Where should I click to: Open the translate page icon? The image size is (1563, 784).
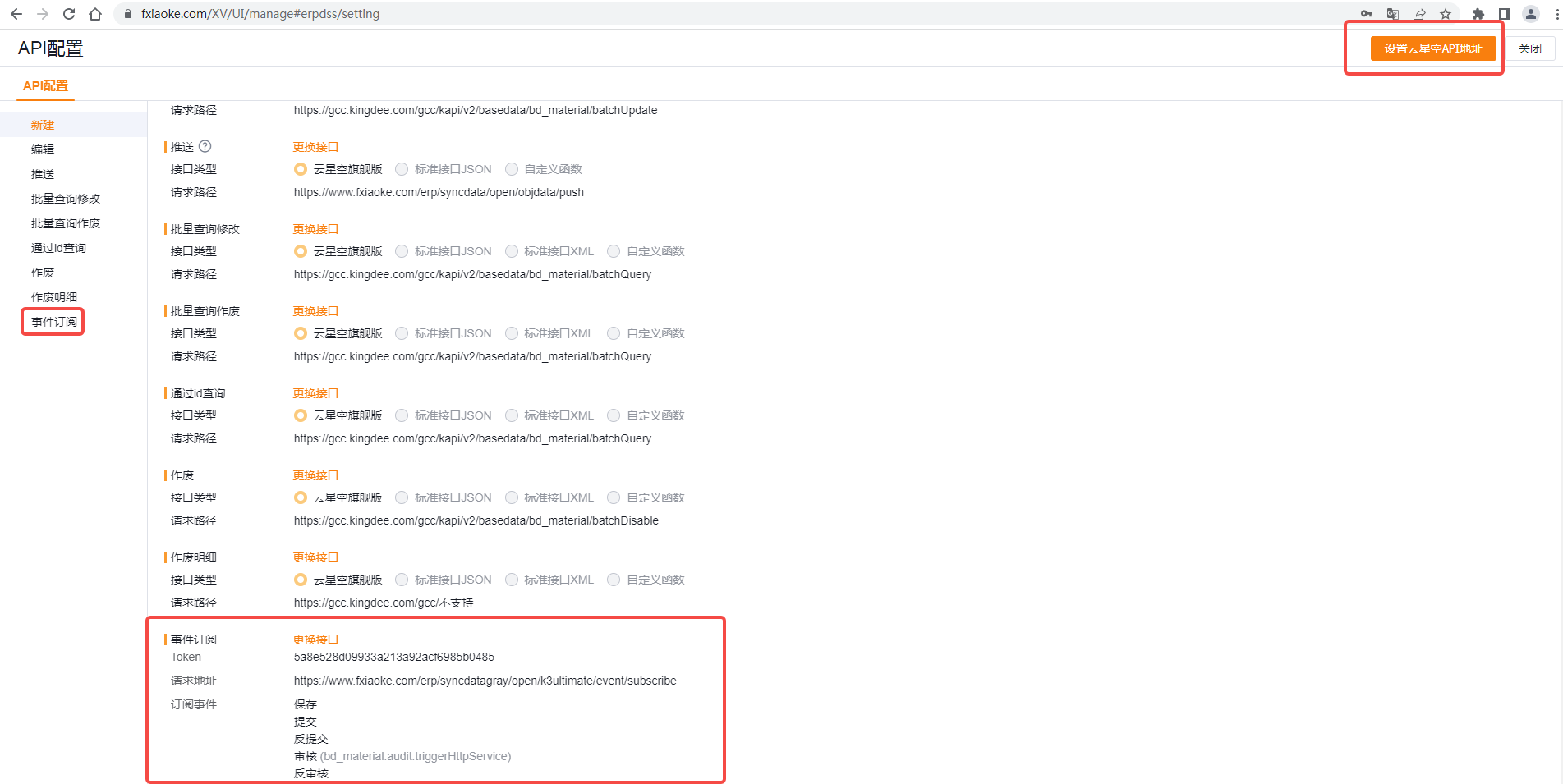pos(1393,14)
